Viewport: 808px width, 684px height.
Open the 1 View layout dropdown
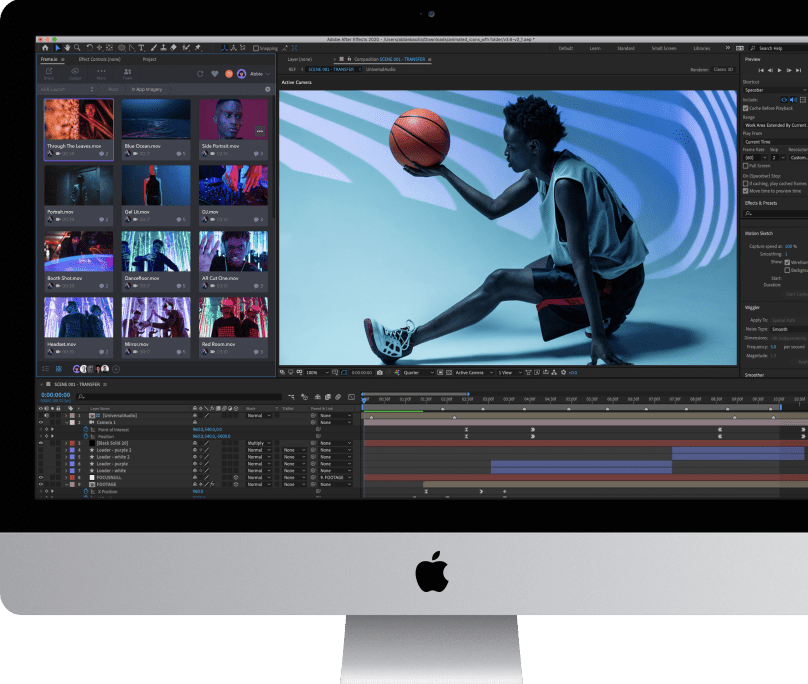[x=510, y=373]
